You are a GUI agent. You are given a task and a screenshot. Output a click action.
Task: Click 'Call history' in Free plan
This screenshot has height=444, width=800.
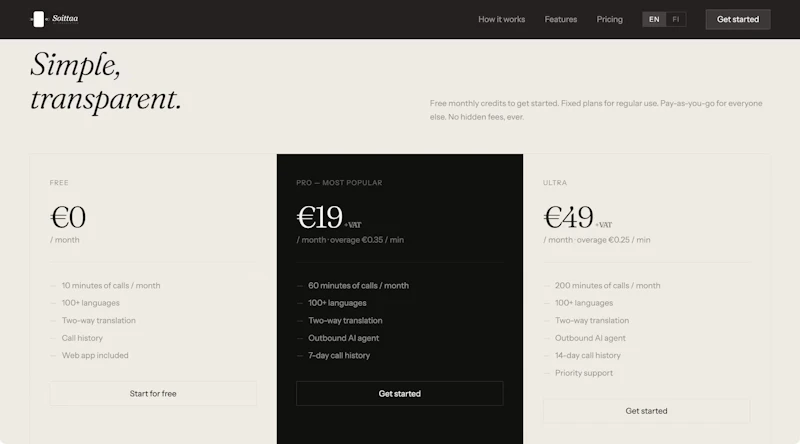pyautogui.click(x=82, y=338)
